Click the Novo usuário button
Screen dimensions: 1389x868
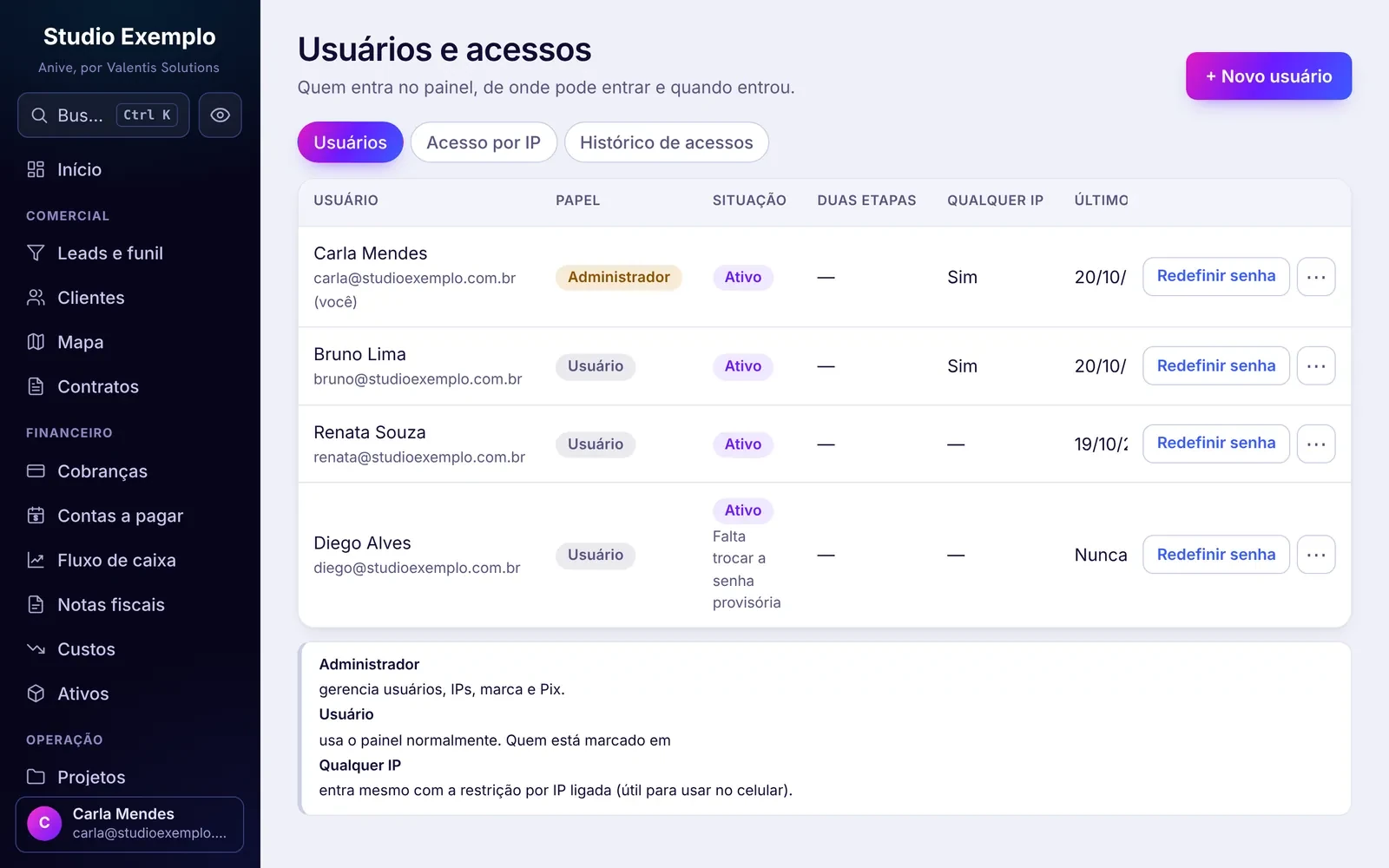click(x=1268, y=76)
